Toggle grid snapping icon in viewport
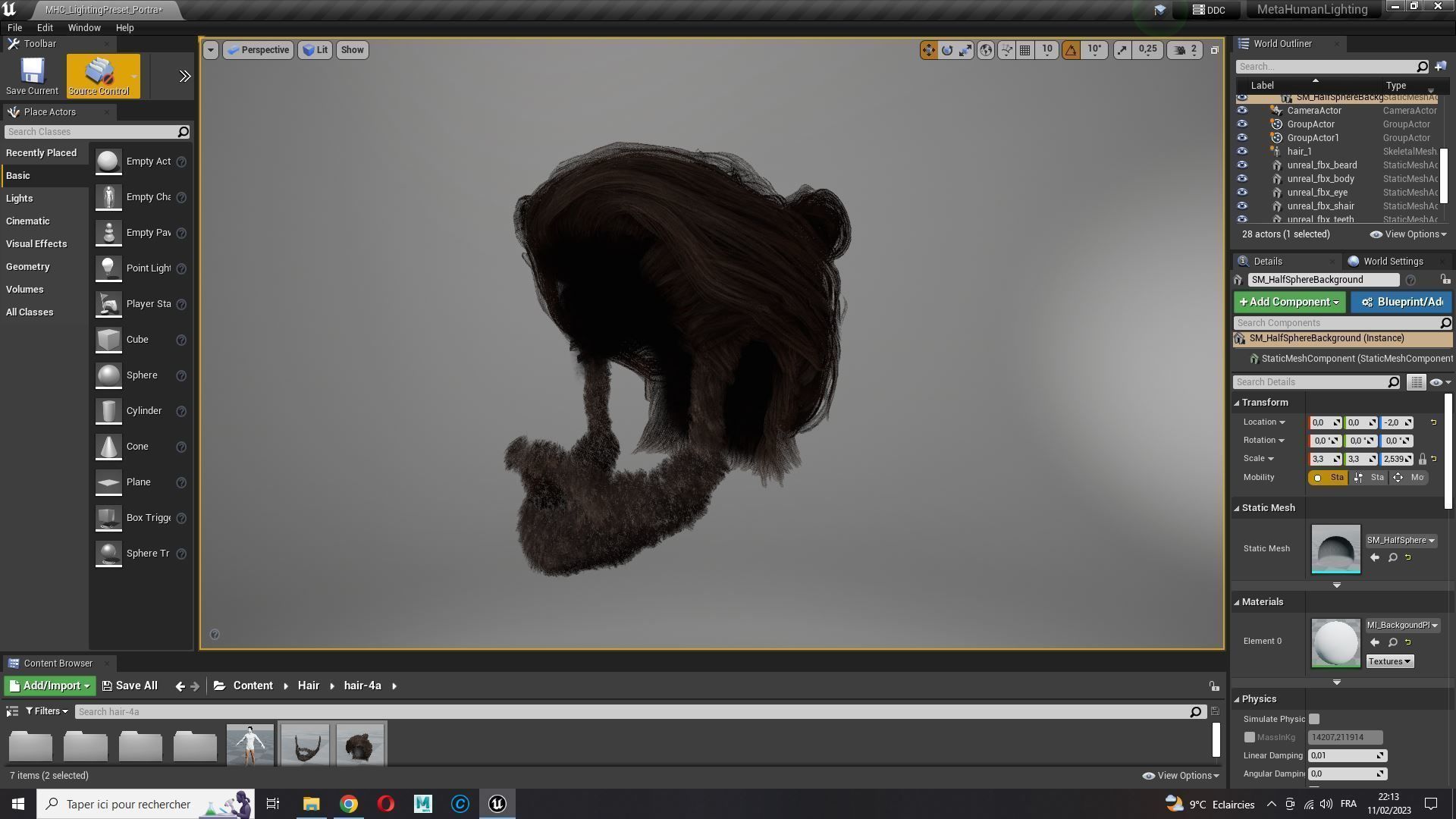The width and height of the screenshot is (1456, 819). tap(1025, 50)
